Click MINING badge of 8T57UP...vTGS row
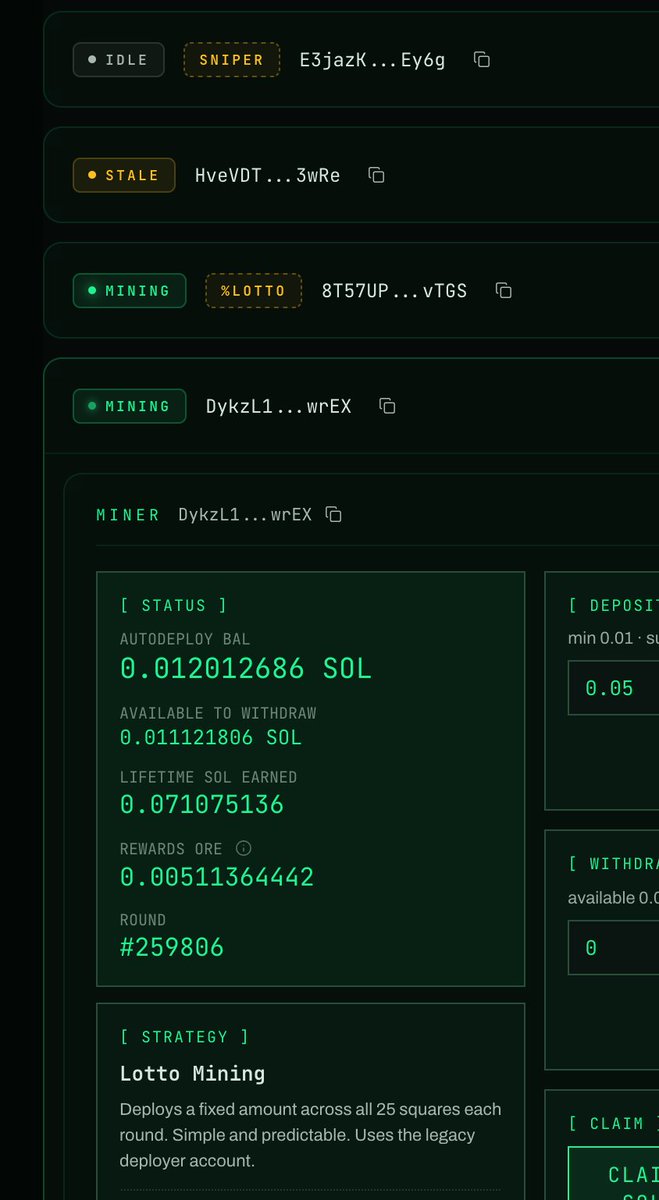This screenshot has width=659, height=1200. pyautogui.click(x=129, y=291)
